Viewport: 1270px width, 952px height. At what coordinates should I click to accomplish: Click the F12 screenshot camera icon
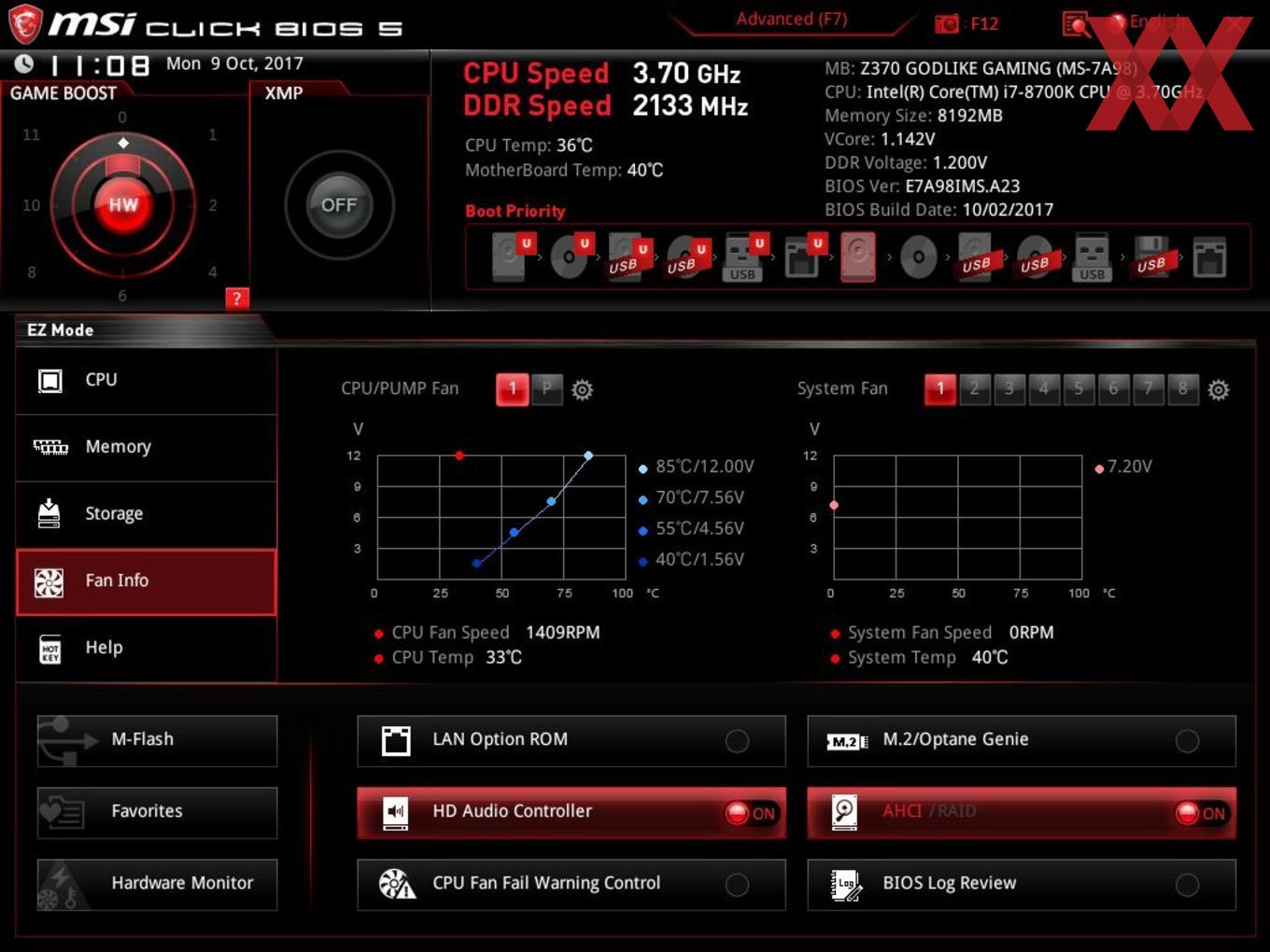(946, 24)
